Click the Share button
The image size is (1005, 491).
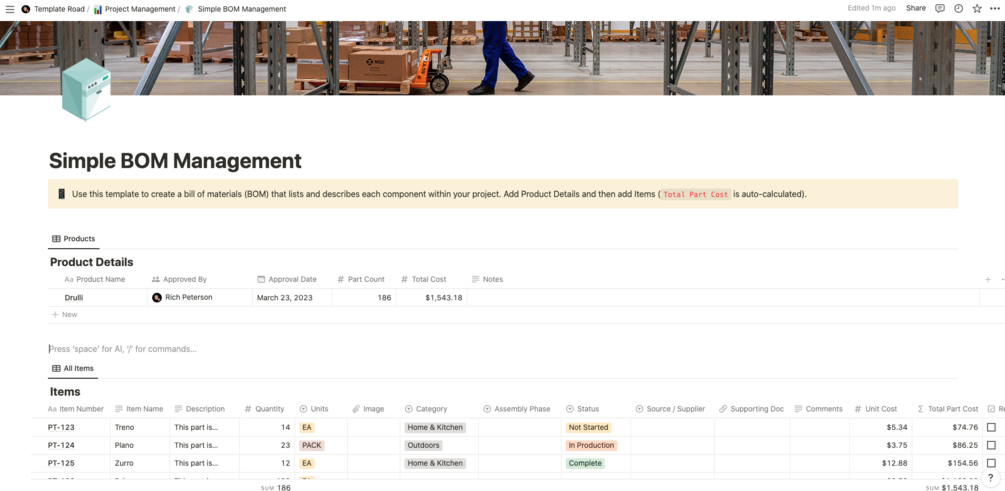(x=915, y=8)
